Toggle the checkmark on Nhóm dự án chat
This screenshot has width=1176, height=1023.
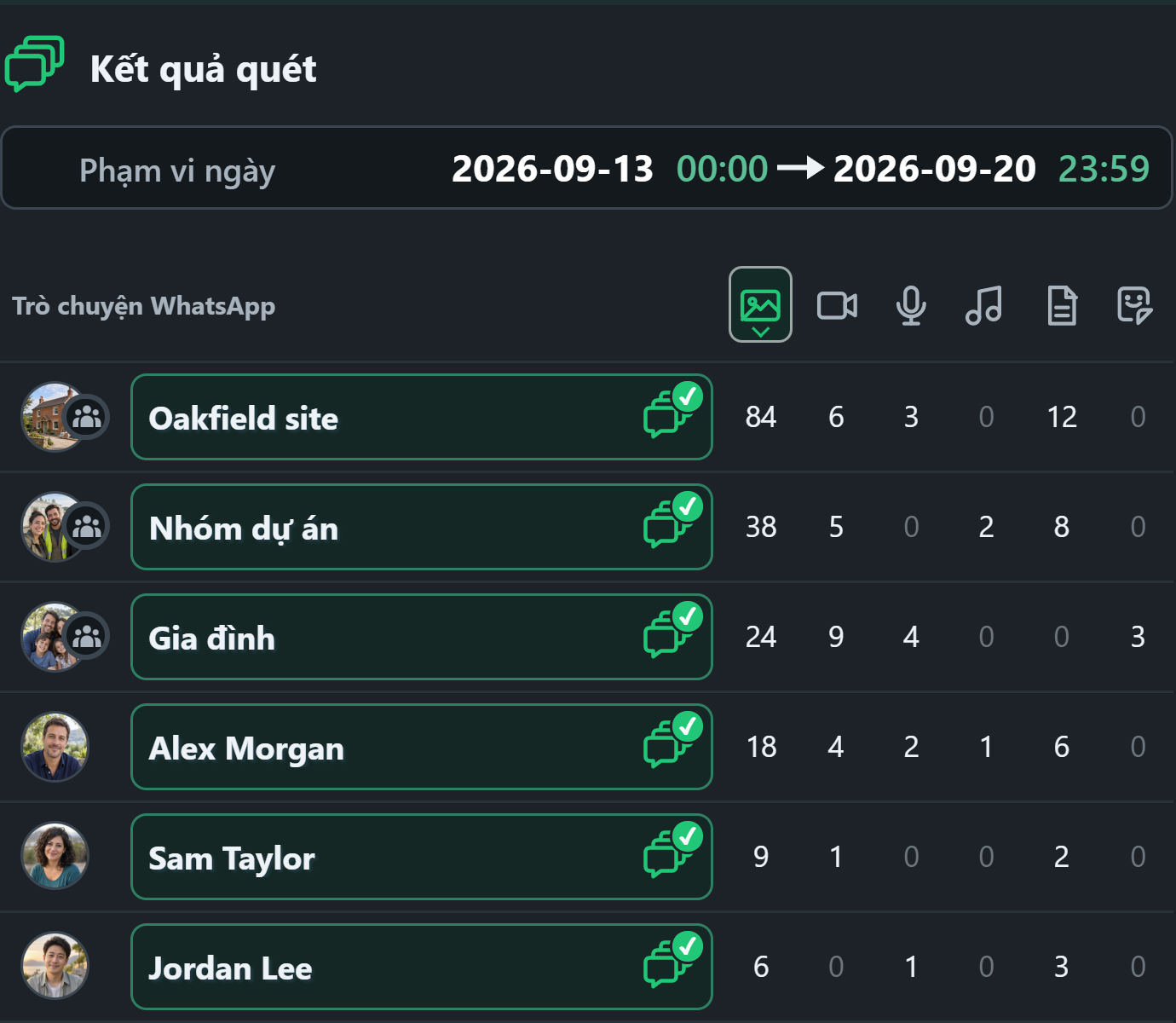[x=687, y=507]
